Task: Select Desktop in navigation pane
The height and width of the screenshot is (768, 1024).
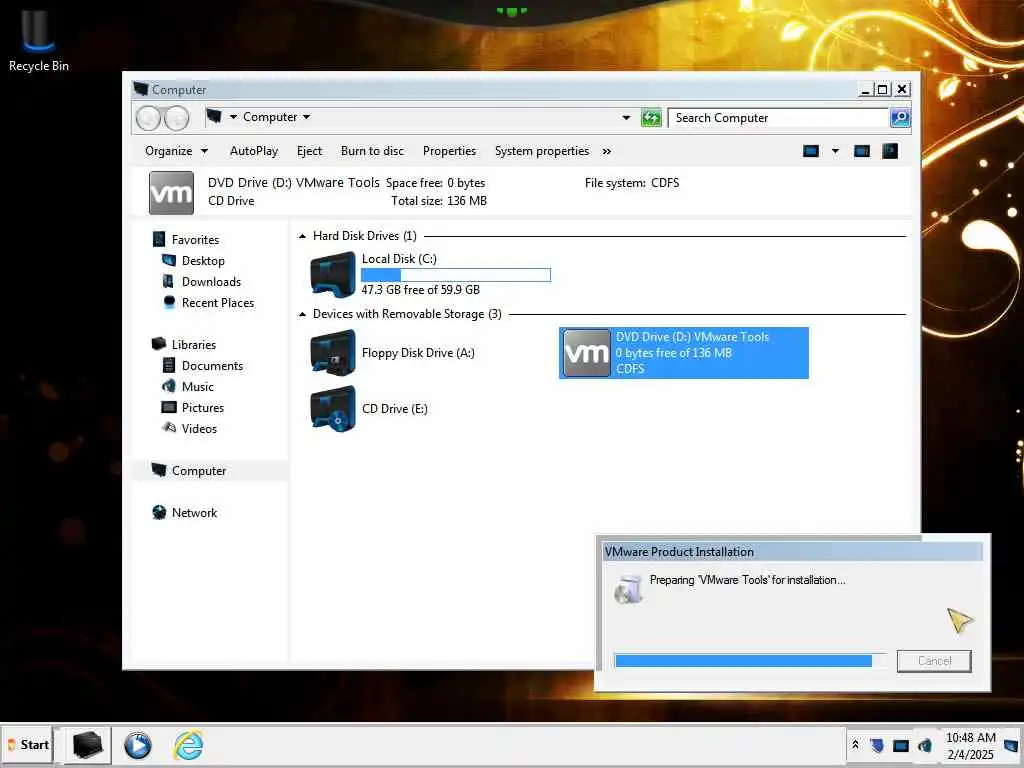Action: click(202, 261)
